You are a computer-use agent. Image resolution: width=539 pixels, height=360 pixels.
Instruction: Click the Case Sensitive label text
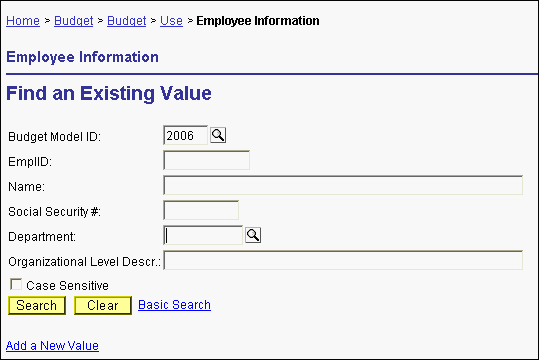coord(67,285)
